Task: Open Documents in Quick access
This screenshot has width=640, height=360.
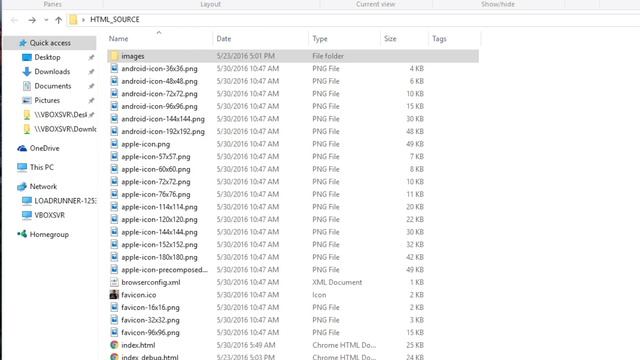Action: click(53, 86)
